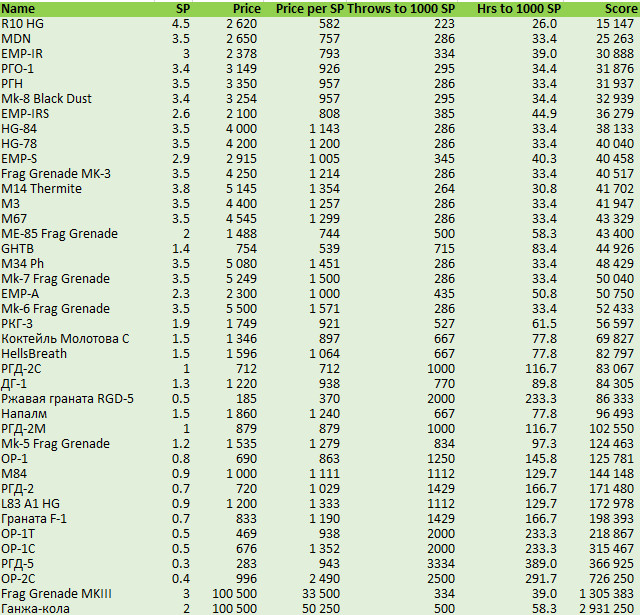
Task: Click the score value 15 147
Action: [x=615, y=24]
